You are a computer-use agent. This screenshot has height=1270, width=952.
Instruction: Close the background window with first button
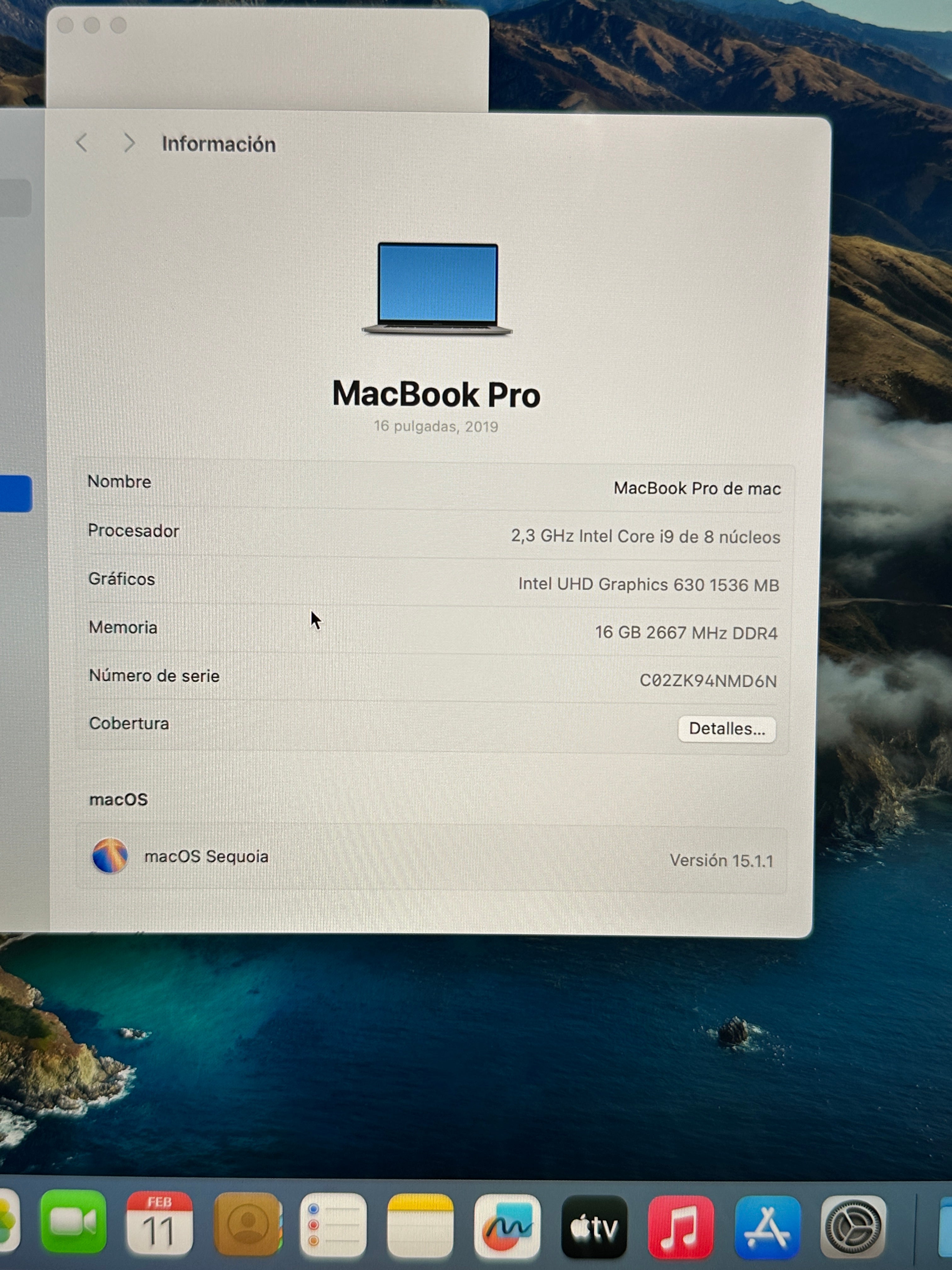(x=65, y=25)
